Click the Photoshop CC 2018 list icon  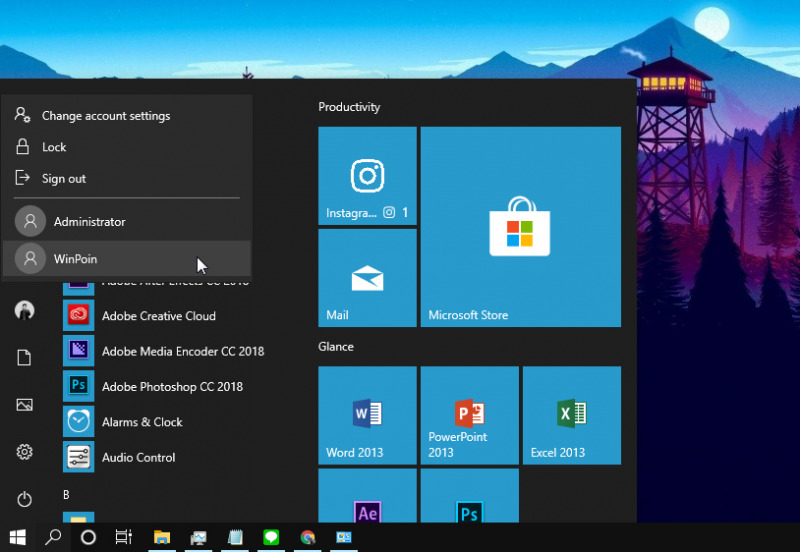[79, 386]
